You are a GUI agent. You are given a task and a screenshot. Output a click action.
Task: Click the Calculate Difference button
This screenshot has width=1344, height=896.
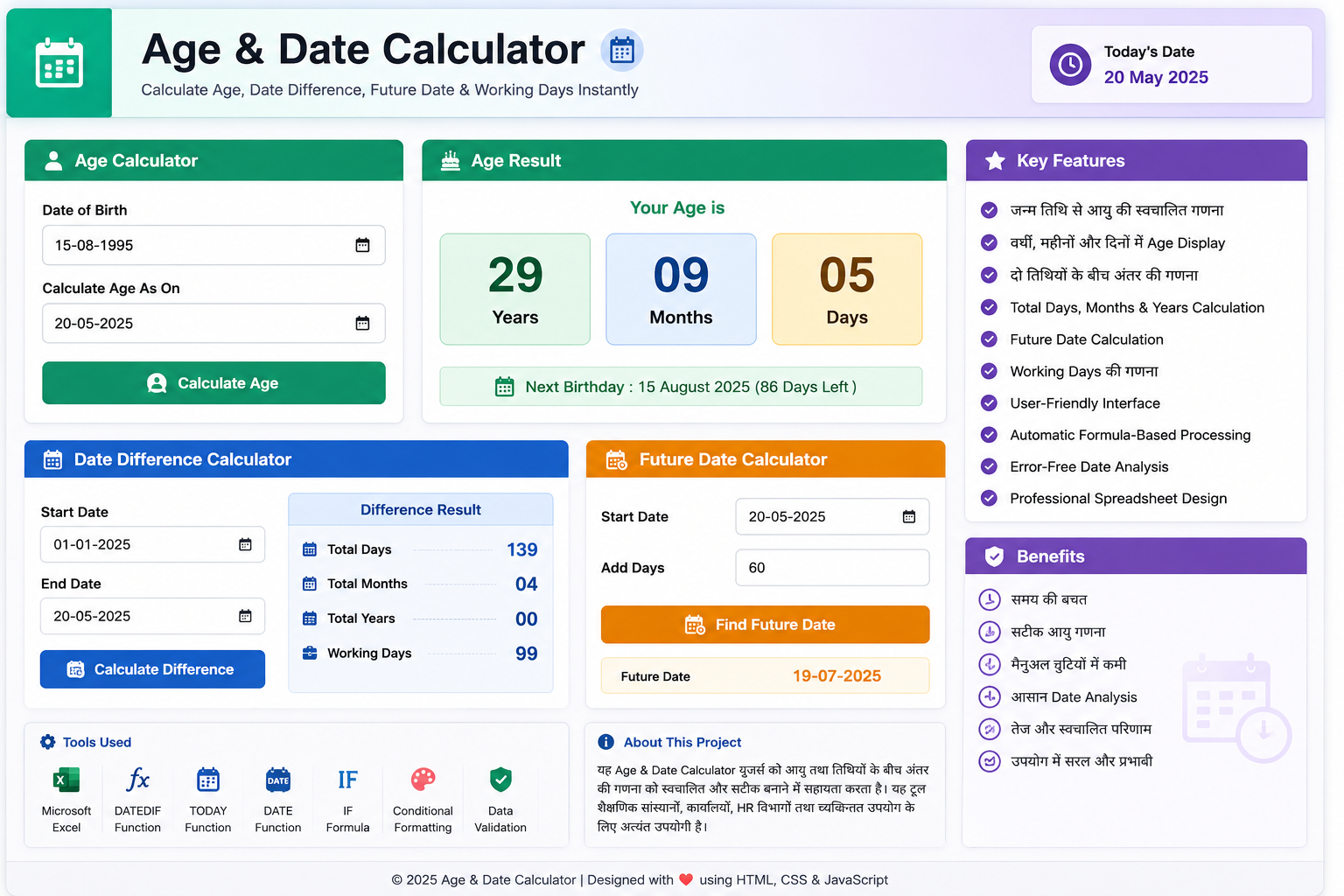(x=152, y=669)
